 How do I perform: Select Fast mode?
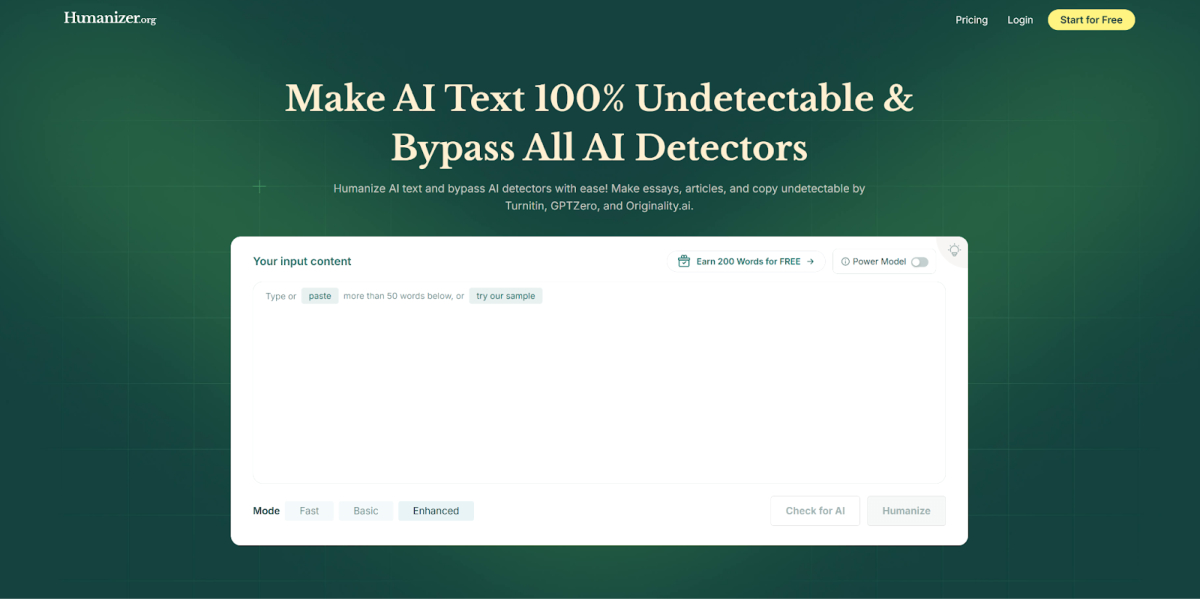tap(309, 511)
